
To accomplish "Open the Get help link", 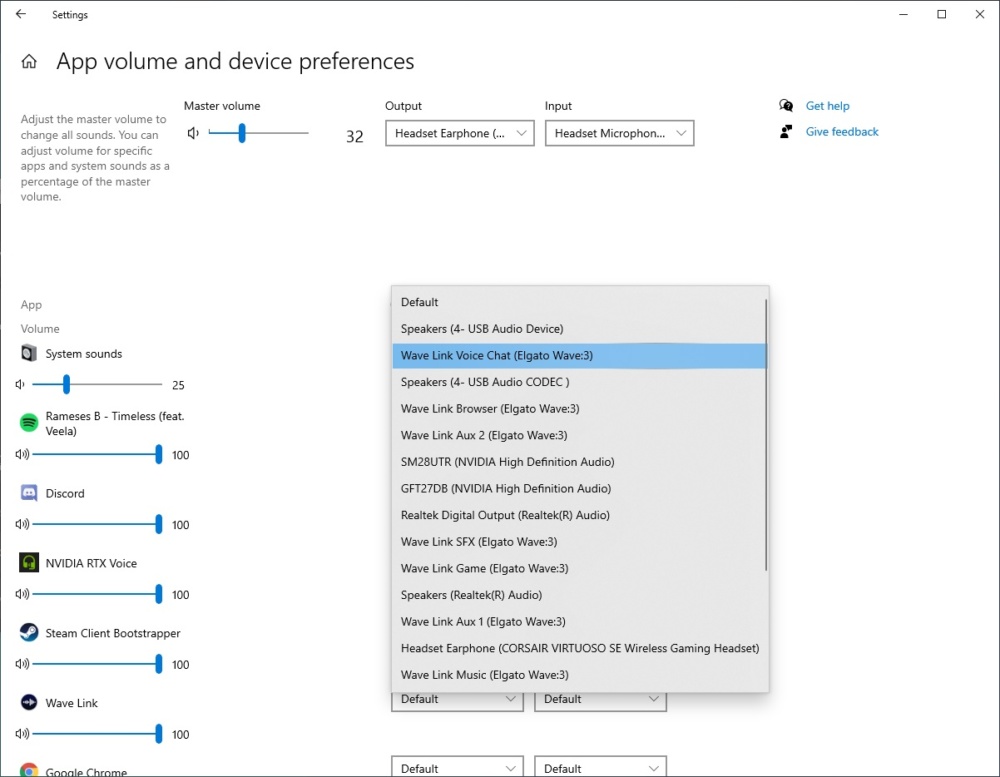I will (827, 106).
